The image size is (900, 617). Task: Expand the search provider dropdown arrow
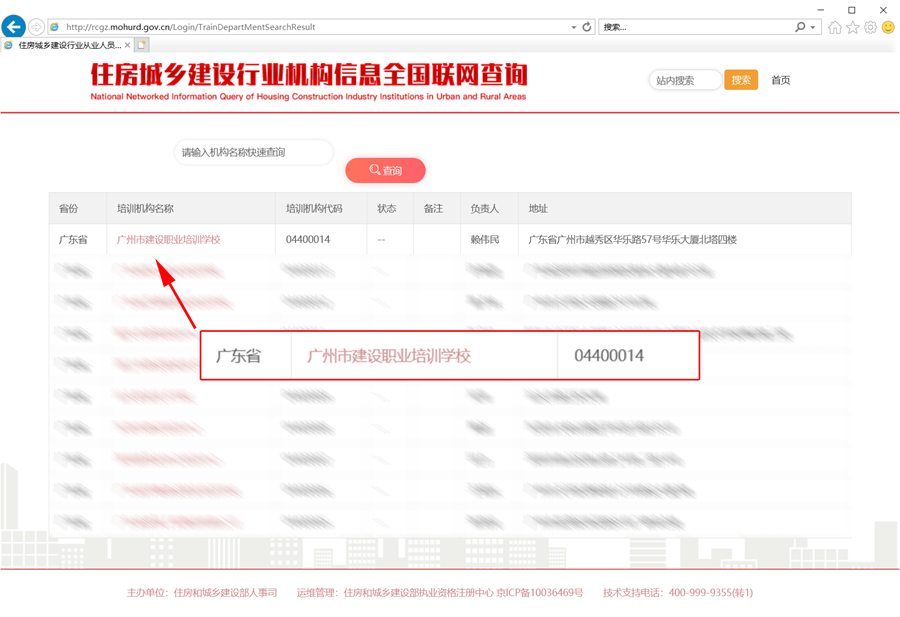coord(813,27)
